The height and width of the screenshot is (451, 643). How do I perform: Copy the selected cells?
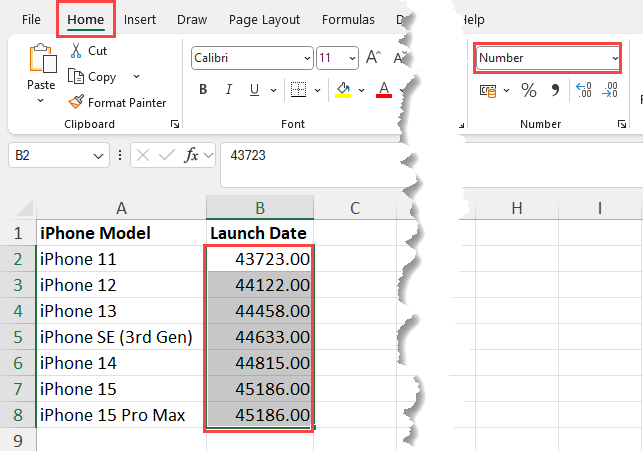[x=92, y=77]
